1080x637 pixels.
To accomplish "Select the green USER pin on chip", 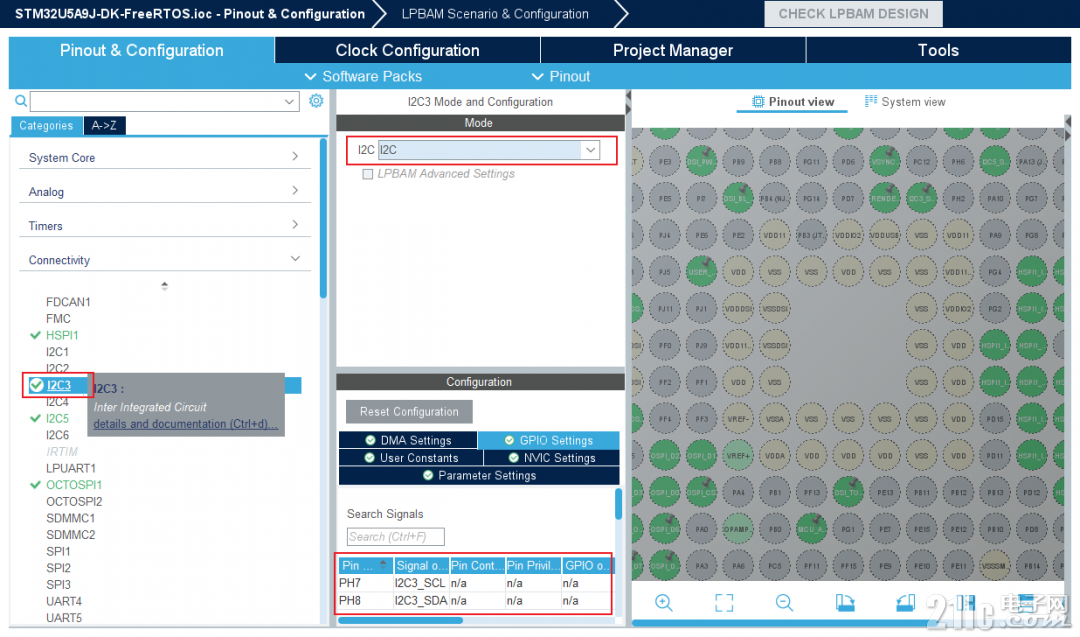I will [701, 271].
